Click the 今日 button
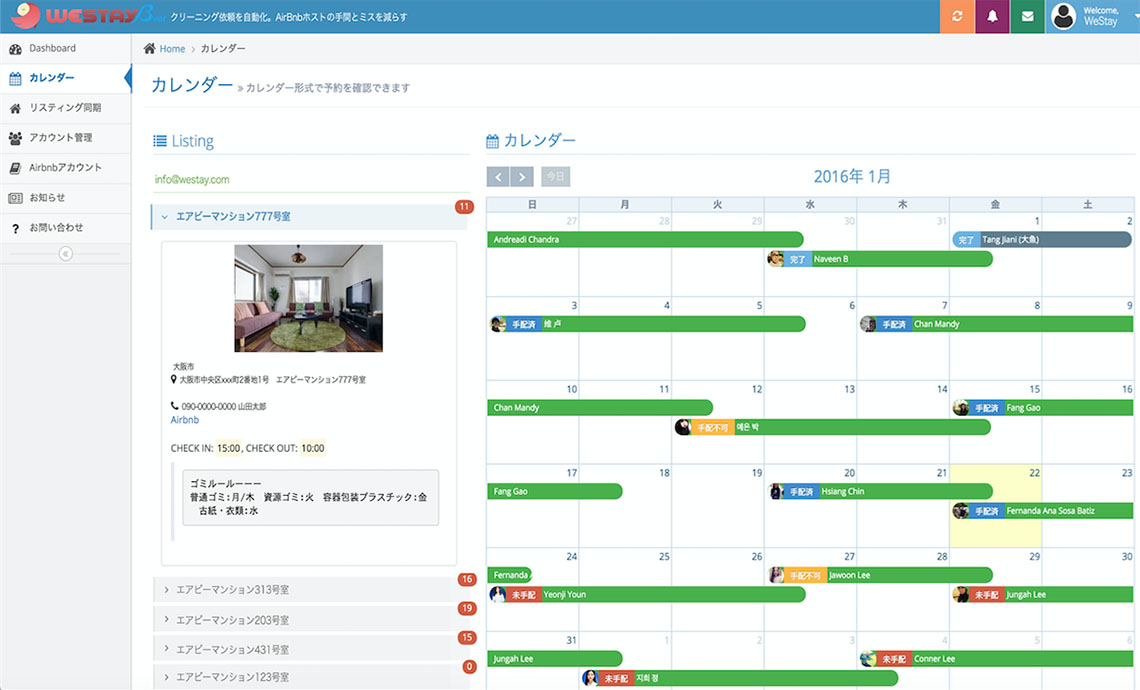 [555, 177]
